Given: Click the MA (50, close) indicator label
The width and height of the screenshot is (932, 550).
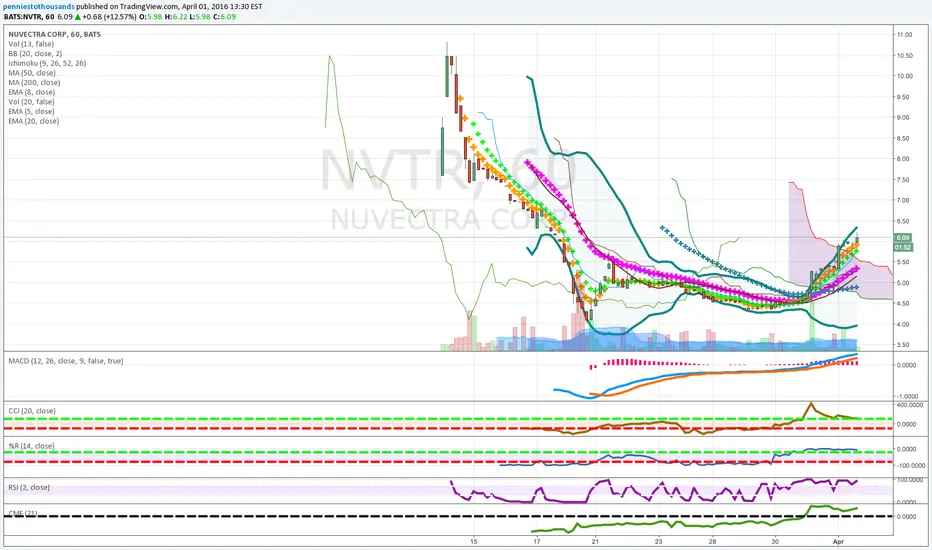Looking at the screenshot, I should point(32,73).
